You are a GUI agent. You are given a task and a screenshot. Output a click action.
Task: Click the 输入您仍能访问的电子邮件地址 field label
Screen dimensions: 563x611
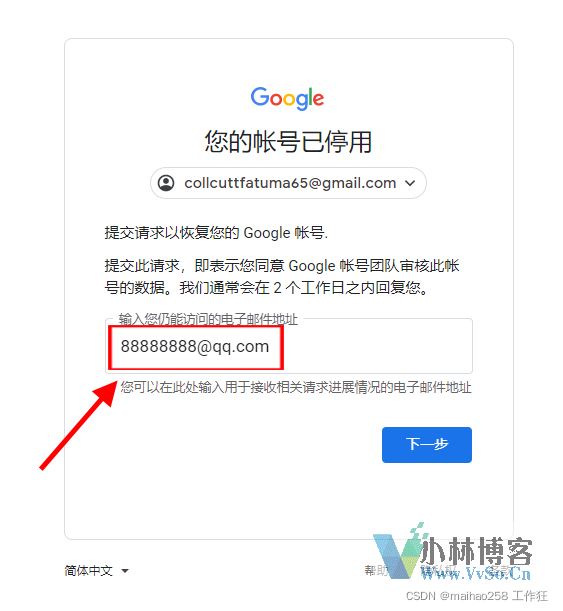click(208, 319)
